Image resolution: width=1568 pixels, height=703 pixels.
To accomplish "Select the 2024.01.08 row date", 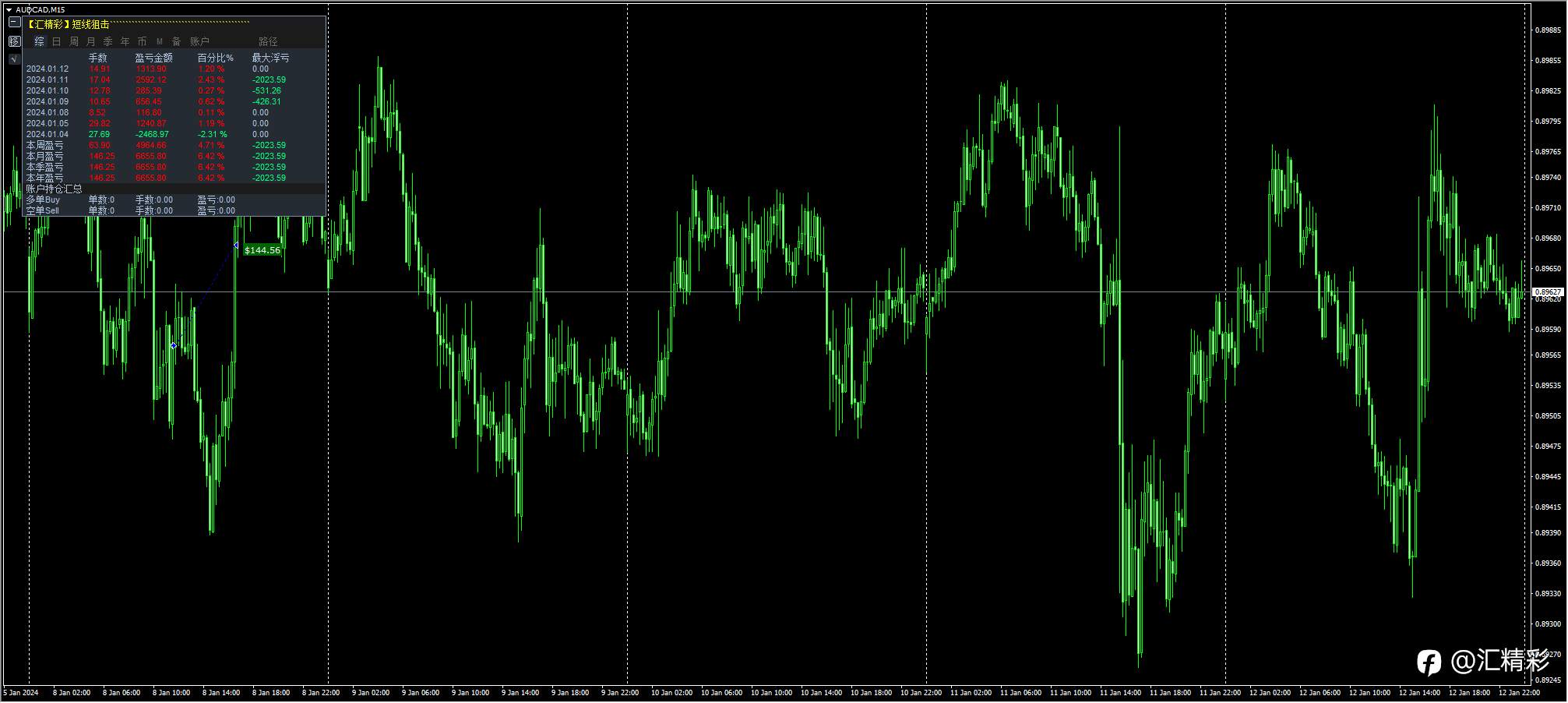I will tap(48, 112).
